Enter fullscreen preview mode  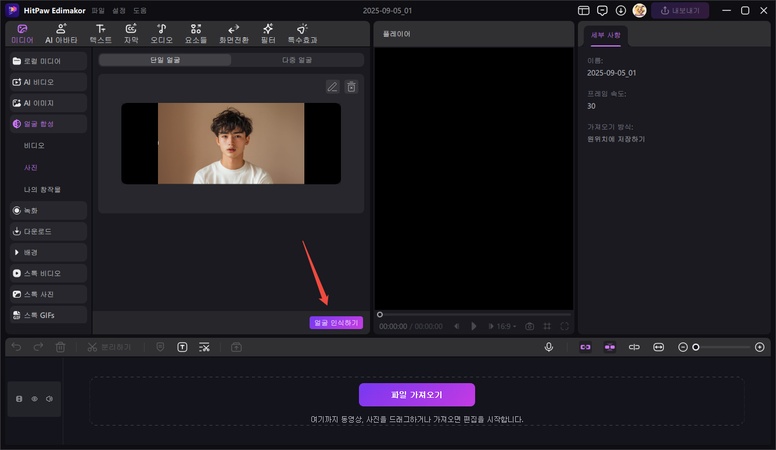[564, 326]
